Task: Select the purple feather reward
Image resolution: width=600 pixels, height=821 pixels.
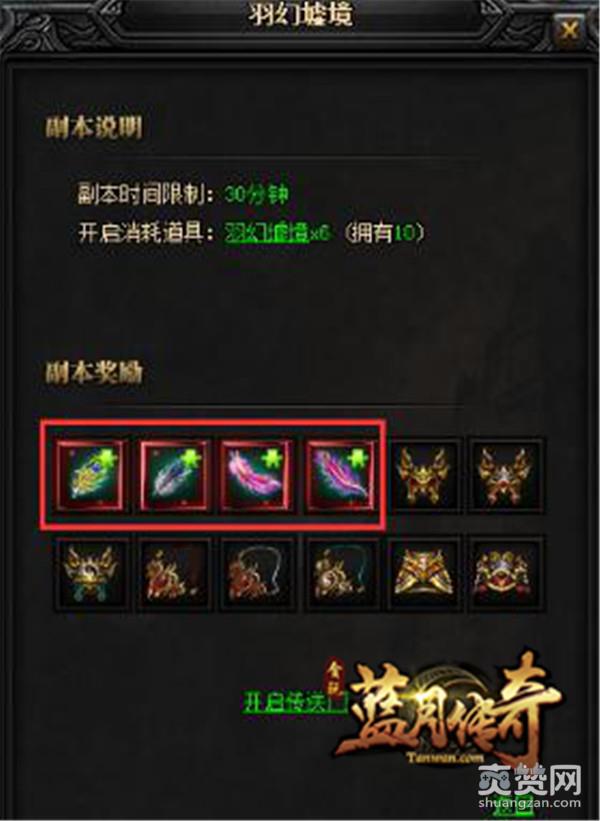Action: (340, 475)
